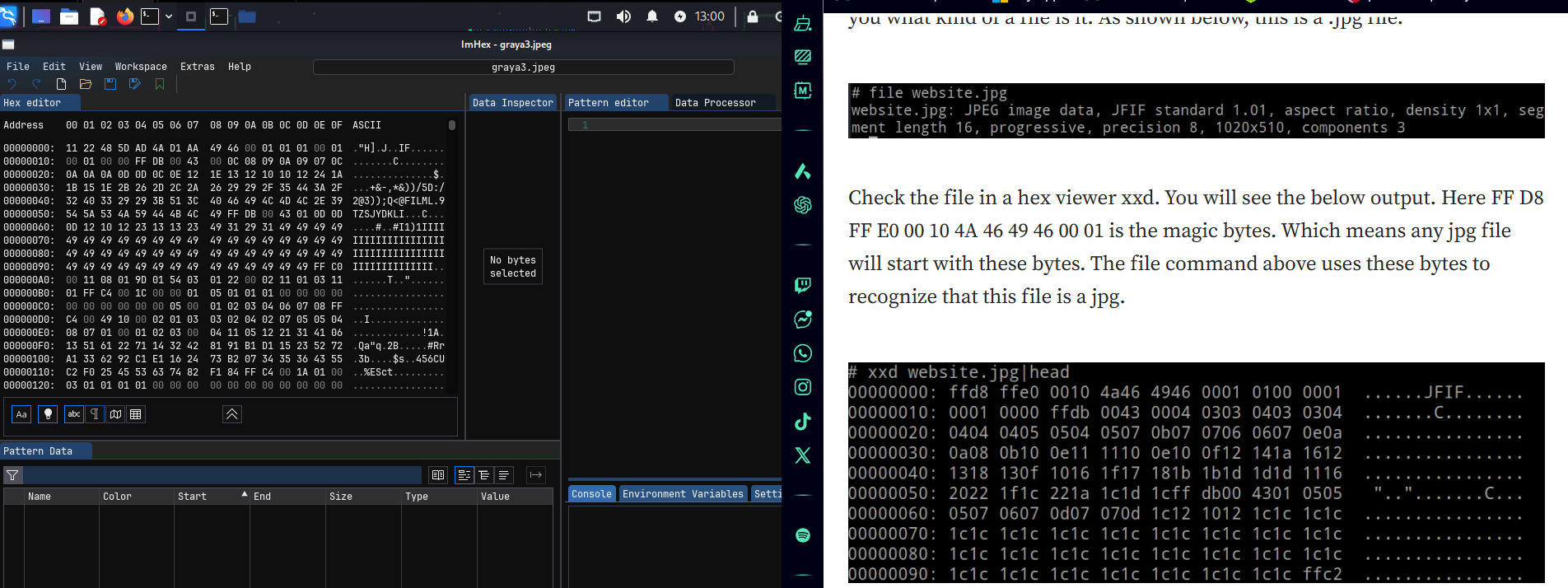Select the first tree style button in Pattern Data

464,475
